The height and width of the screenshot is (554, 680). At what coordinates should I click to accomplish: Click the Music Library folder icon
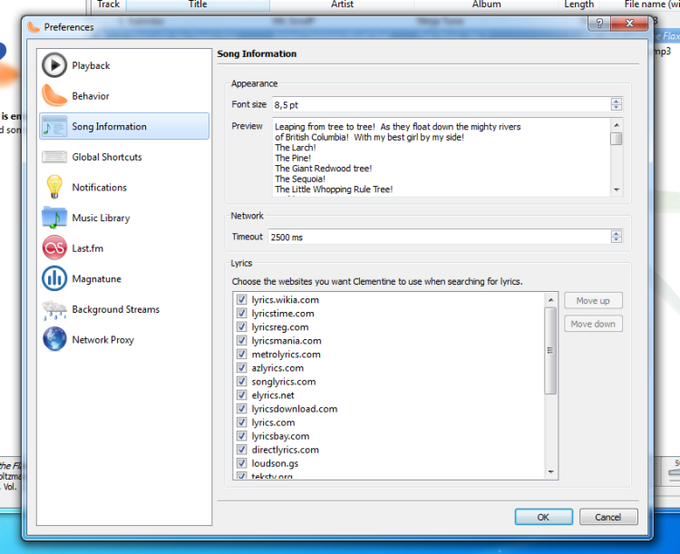54,217
